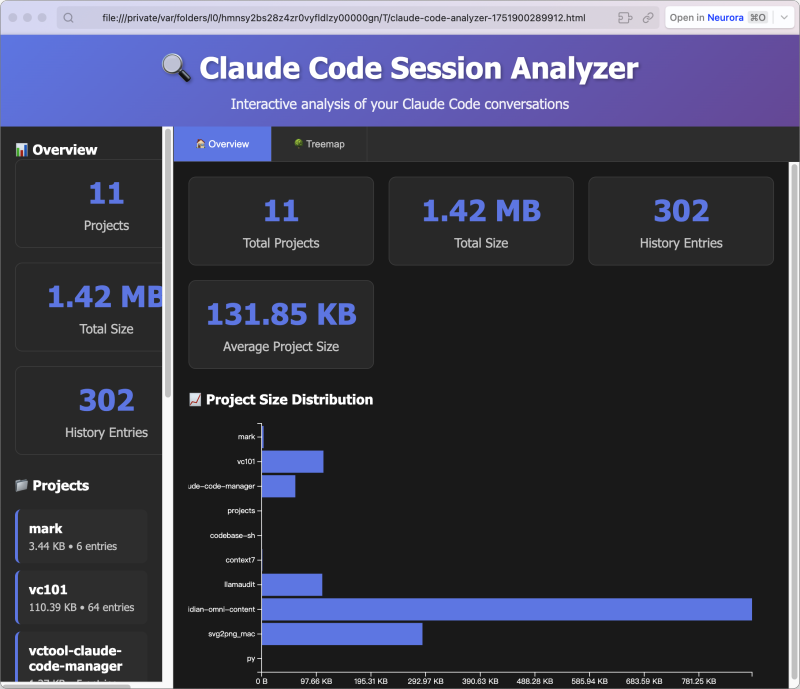Open the vctool-claude-code-manager project in sidebar
This screenshot has width=800, height=689.
(82, 657)
